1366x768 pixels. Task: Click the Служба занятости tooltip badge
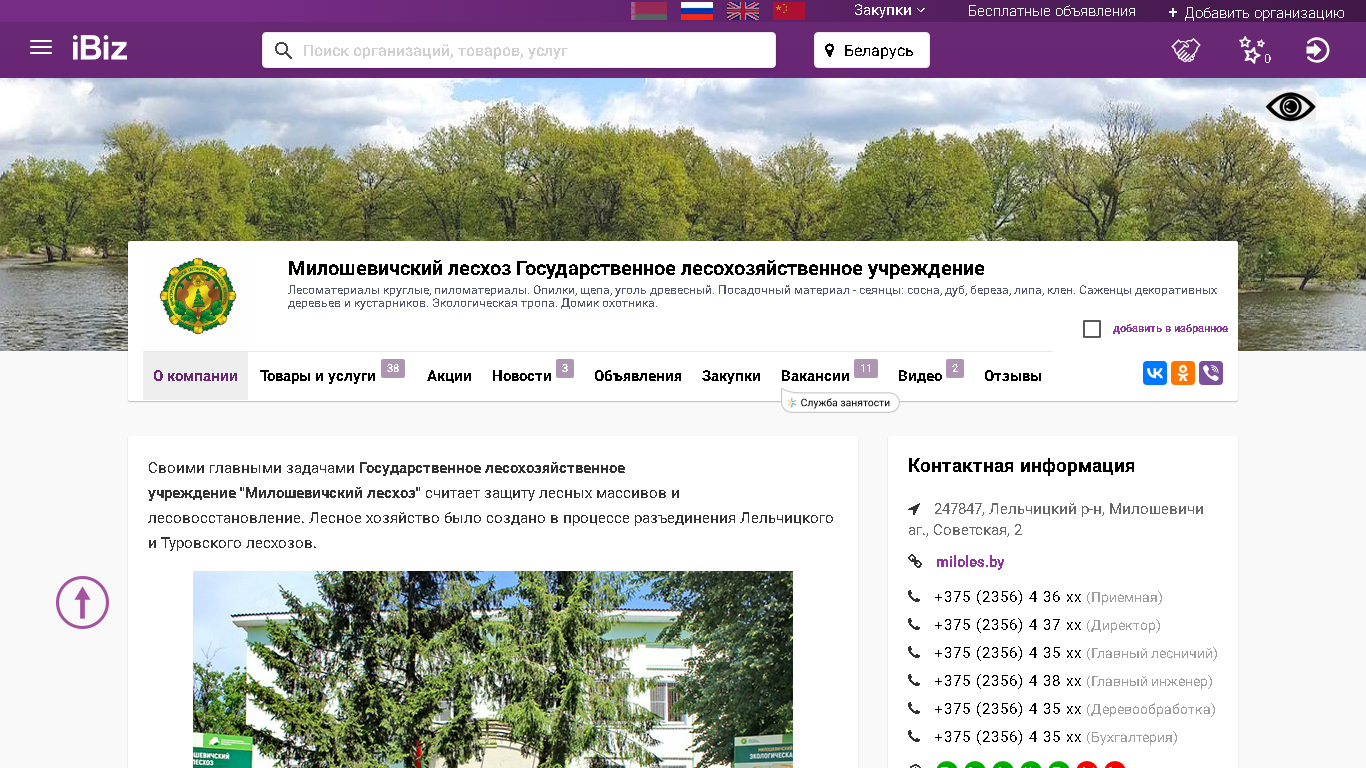840,402
